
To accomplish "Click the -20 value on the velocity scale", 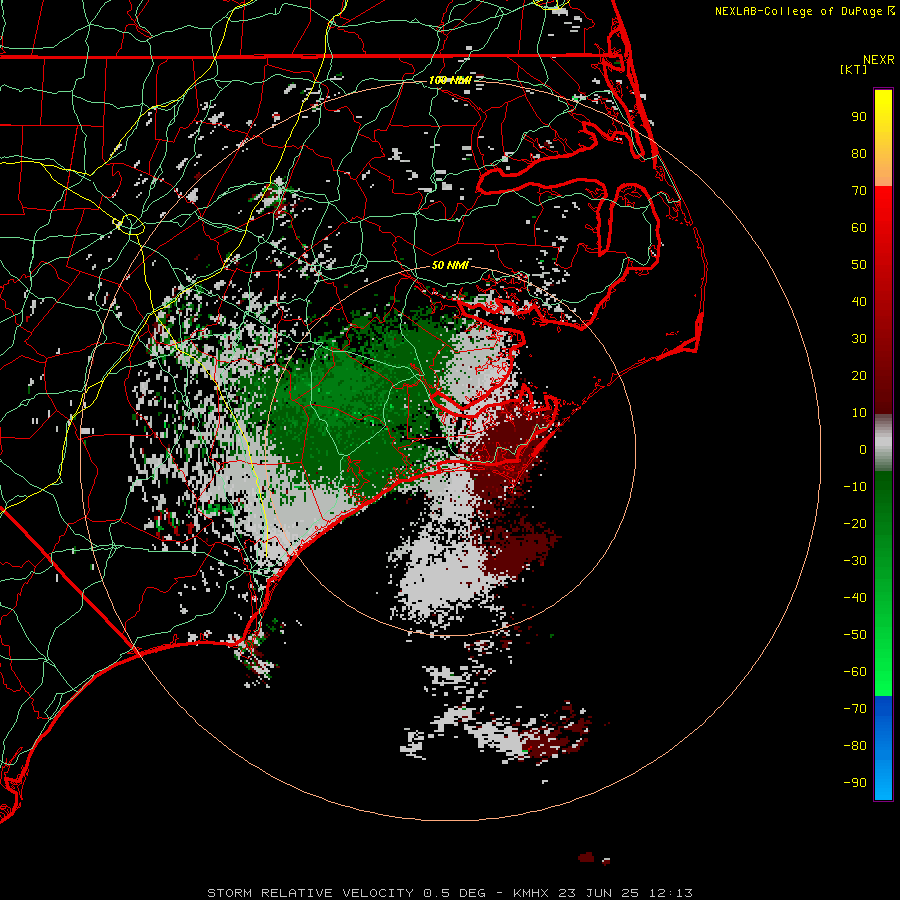I will click(855, 523).
